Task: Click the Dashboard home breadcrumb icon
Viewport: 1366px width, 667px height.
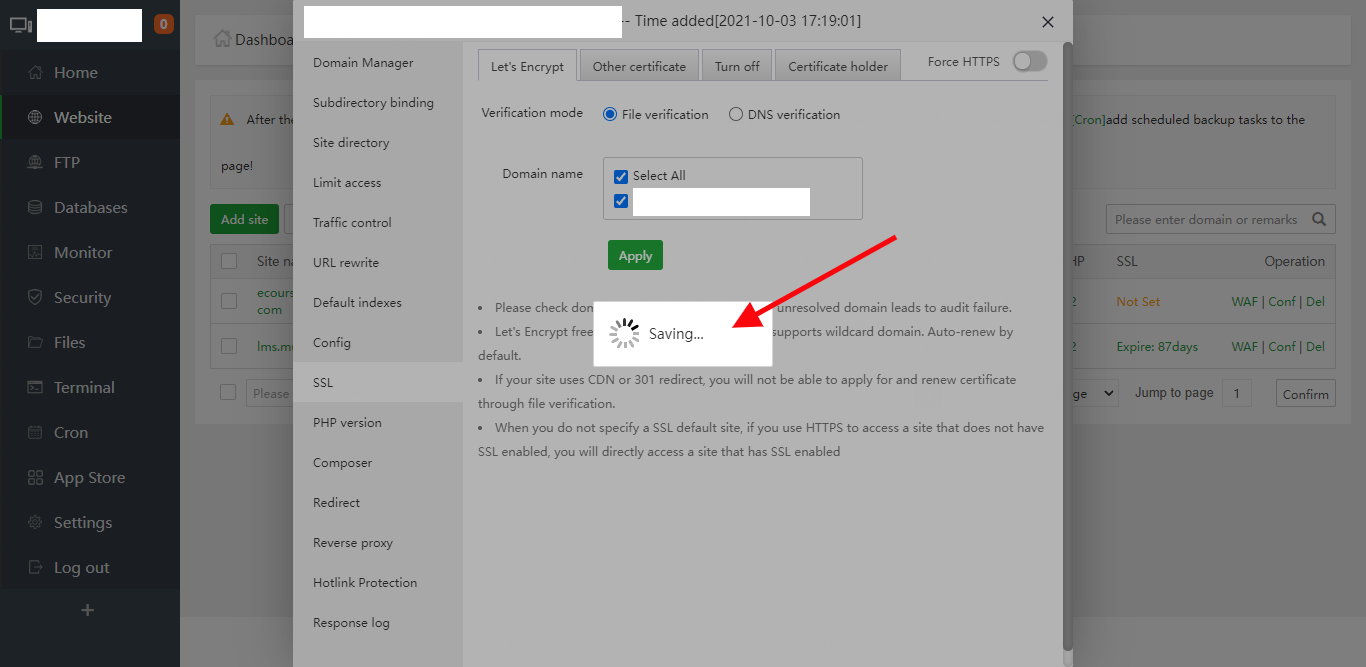Action: tap(222, 39)
